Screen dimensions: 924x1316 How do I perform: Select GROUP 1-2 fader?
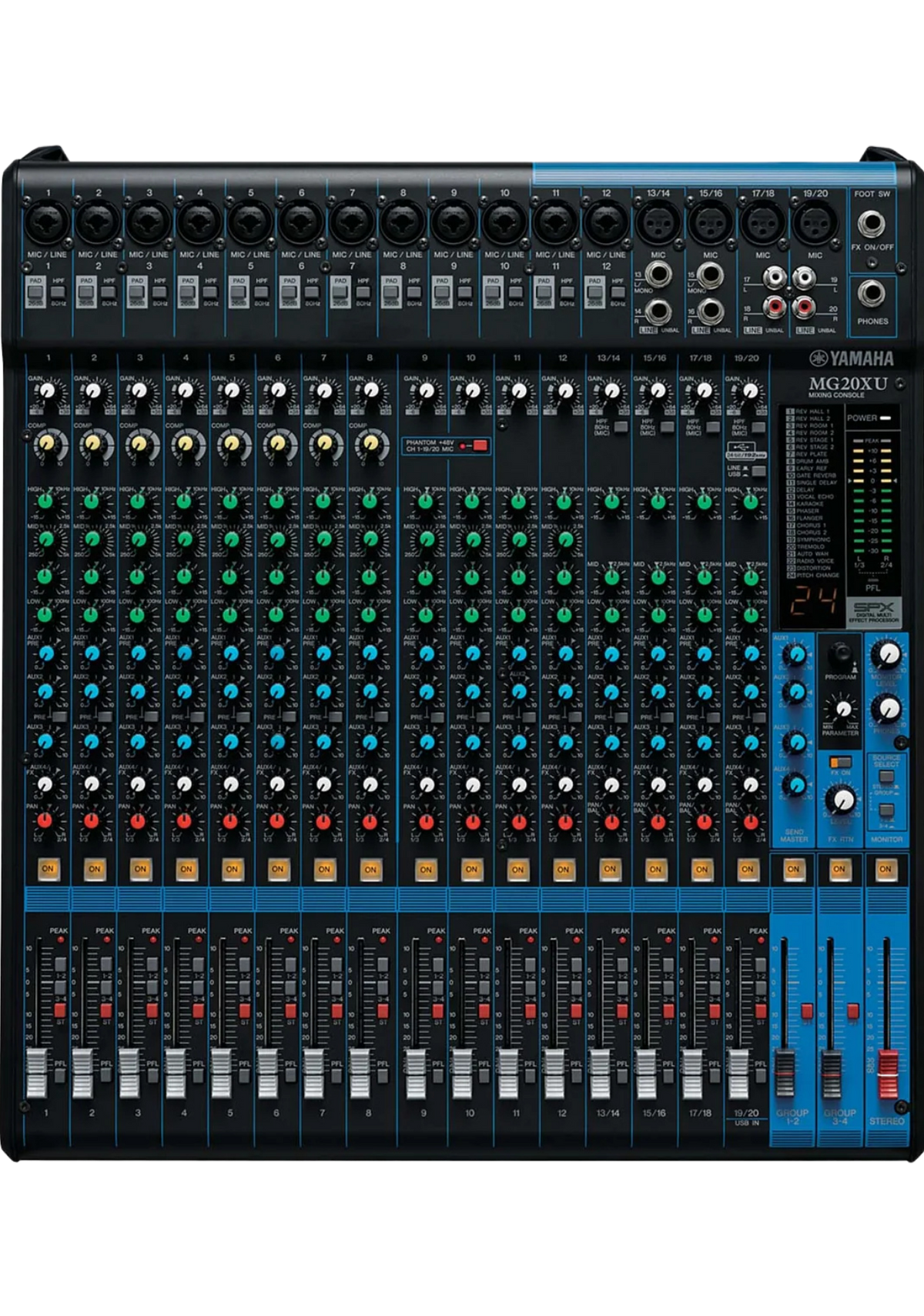pyautogui.click(x=784, y=1074)
